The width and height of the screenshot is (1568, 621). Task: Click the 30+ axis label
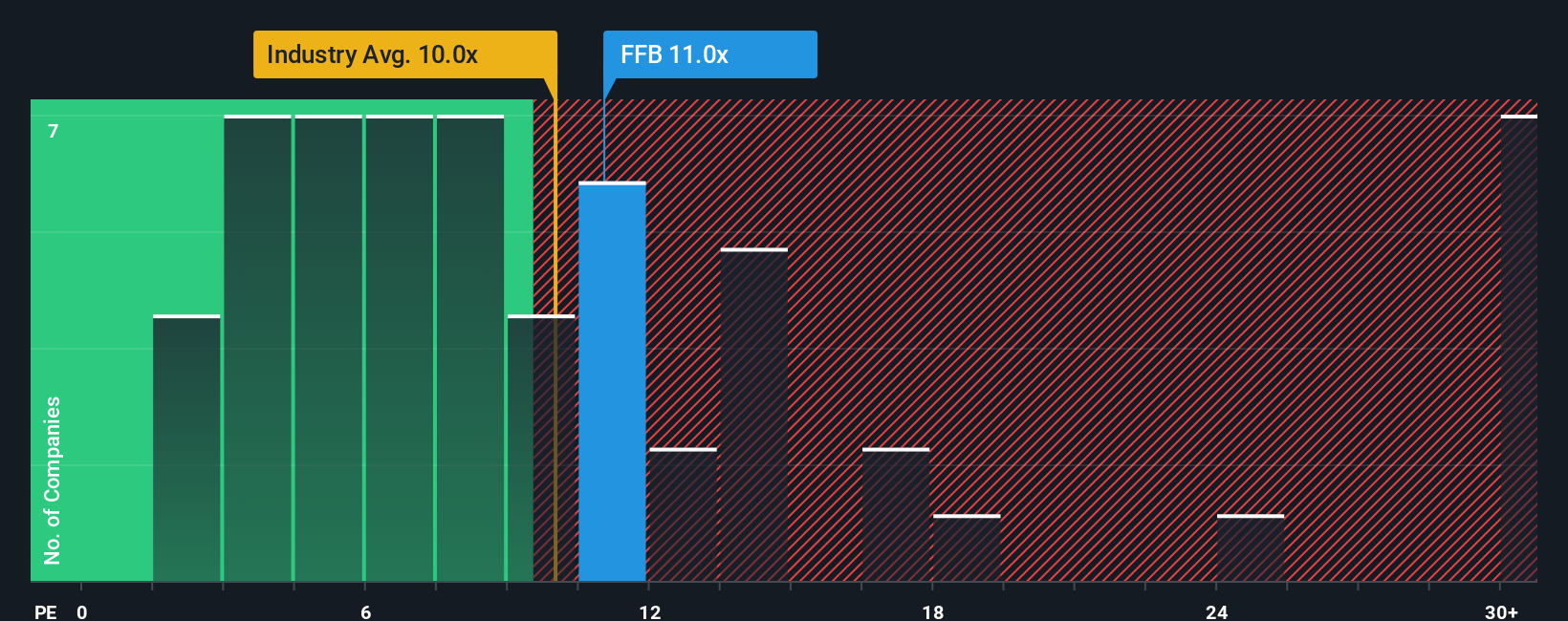tap(1501, 611)
